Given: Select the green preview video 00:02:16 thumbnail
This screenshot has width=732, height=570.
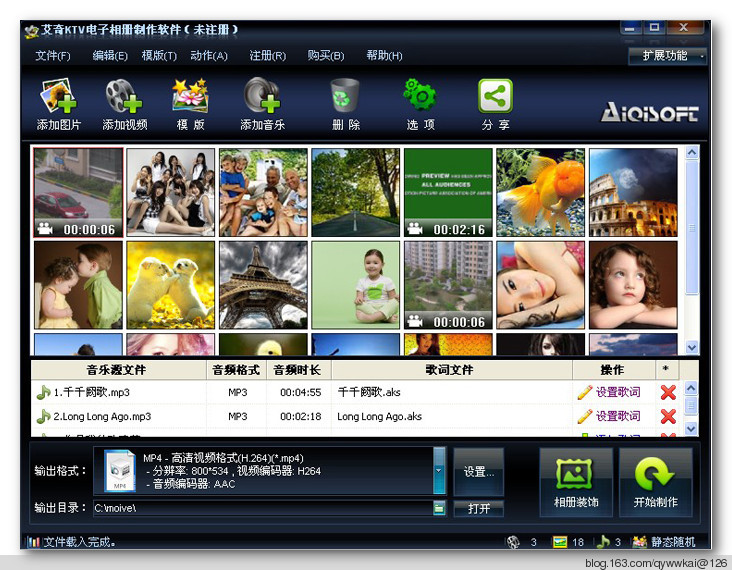Looking at the screenshot, I should (448, 192).
